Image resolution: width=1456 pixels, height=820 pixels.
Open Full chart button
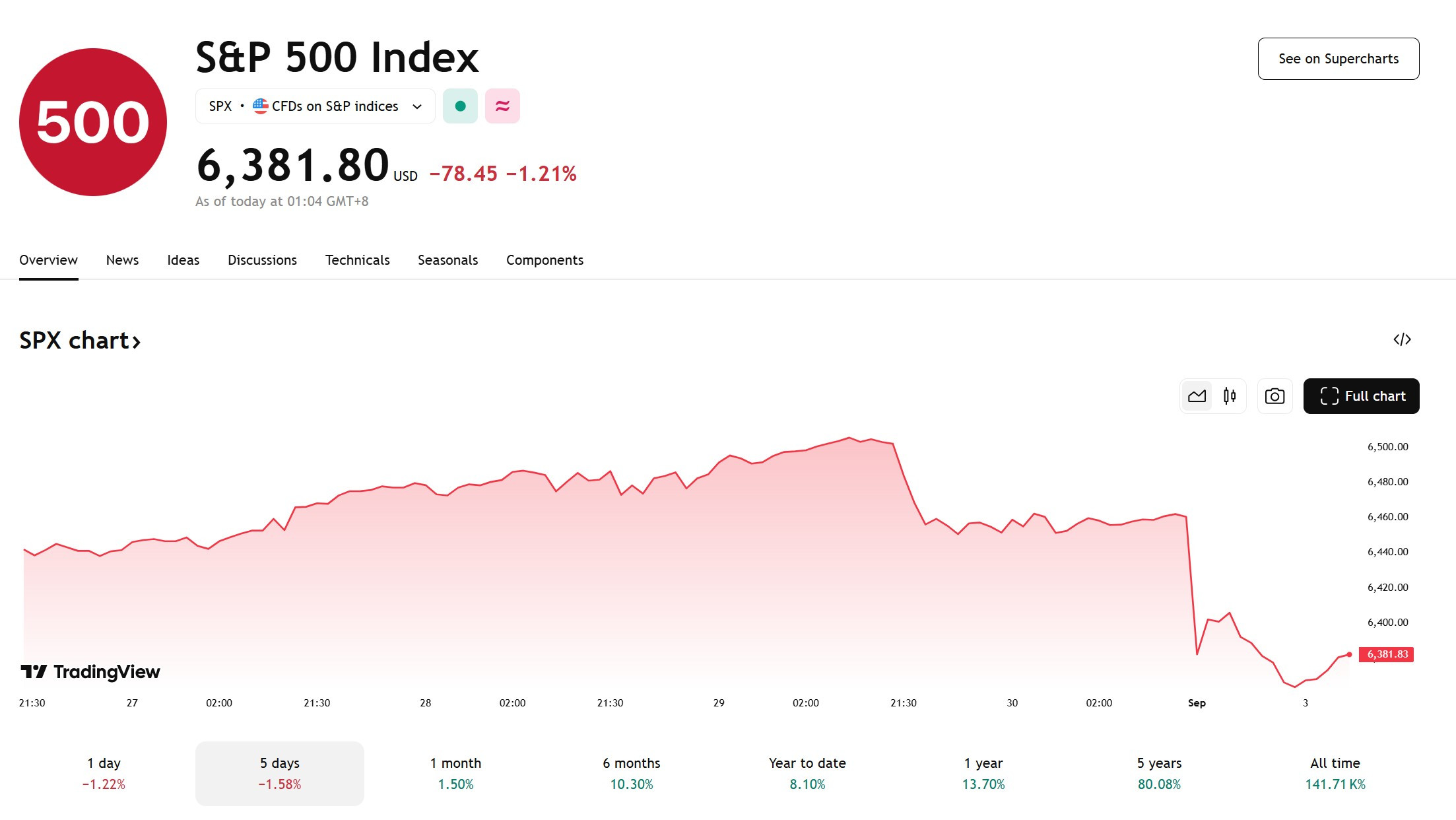(1362, 396)
